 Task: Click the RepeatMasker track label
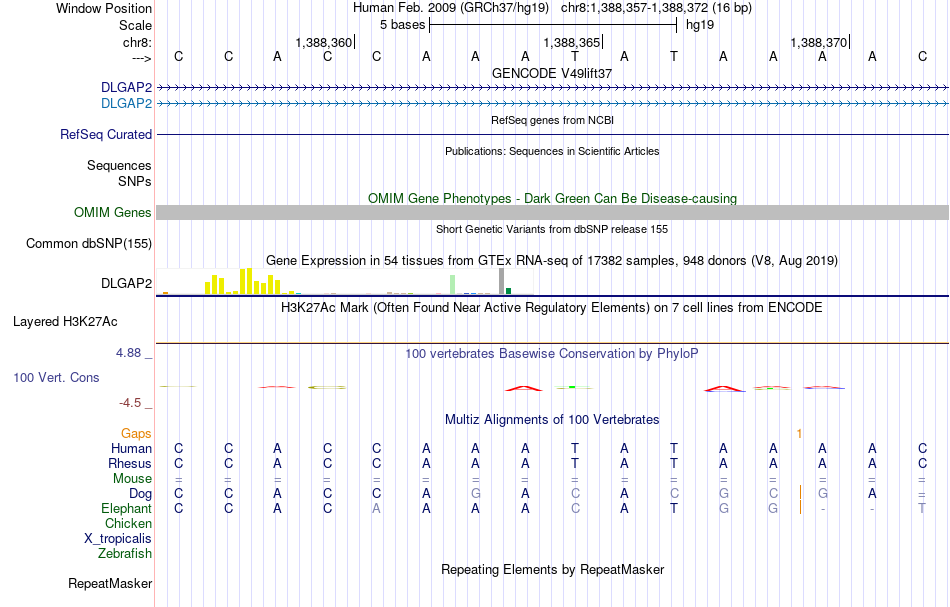(x=110, y=584)
